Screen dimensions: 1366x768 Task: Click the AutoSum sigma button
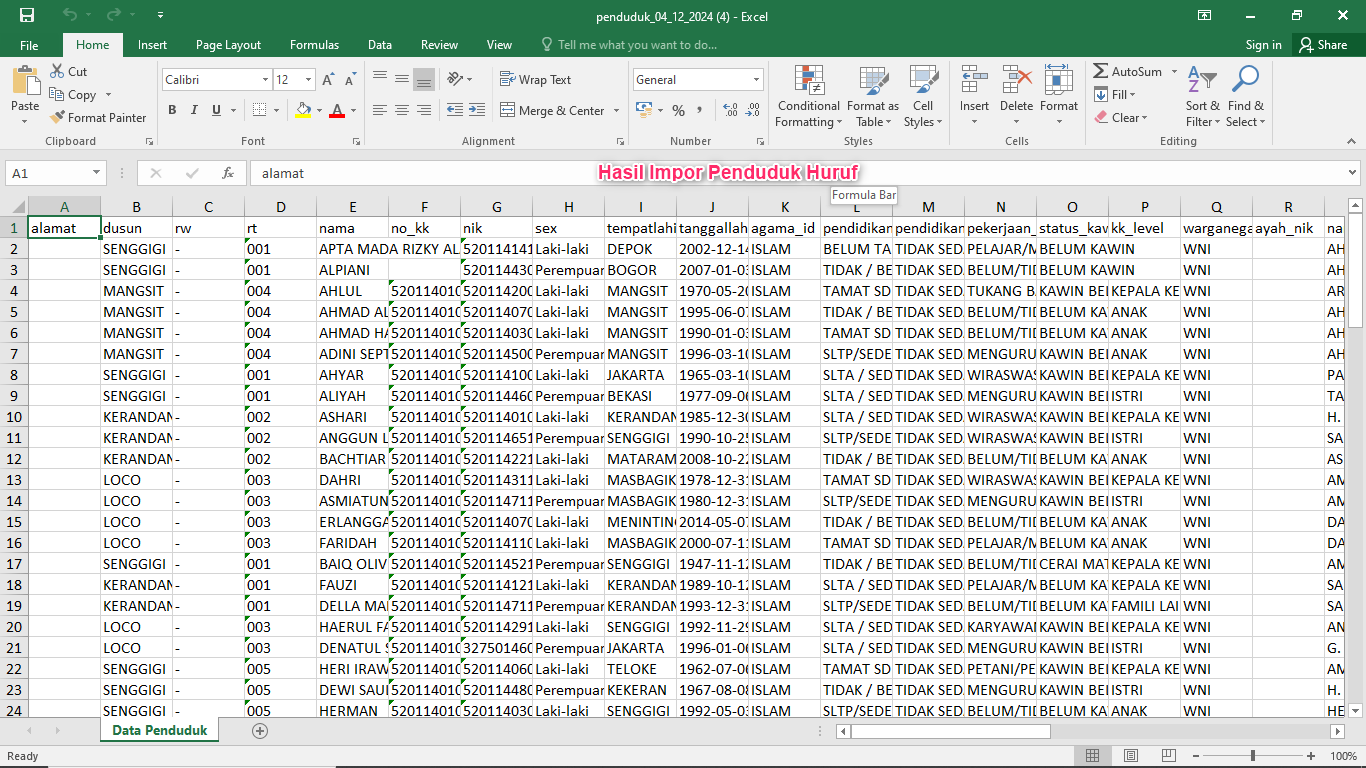pyautogui.click(x=1127, y=71)
